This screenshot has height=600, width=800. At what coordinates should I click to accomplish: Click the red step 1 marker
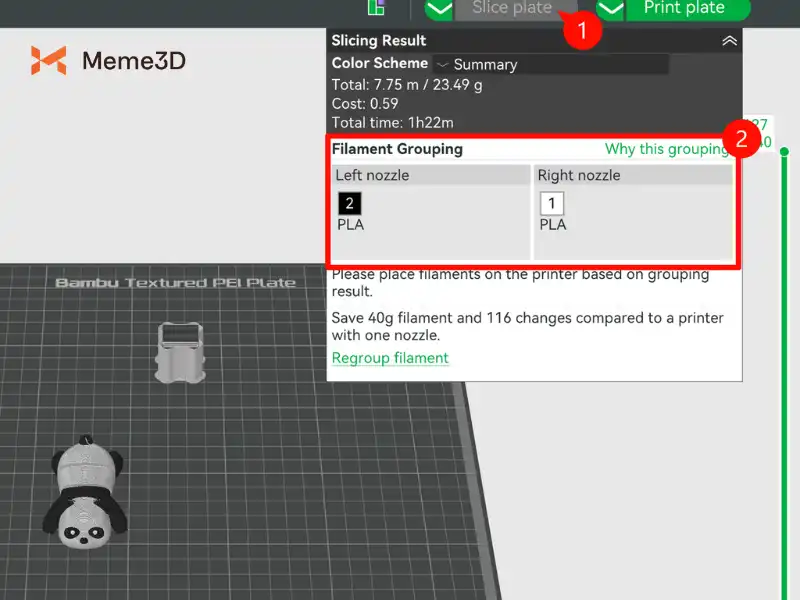click(x=581, y=29)
